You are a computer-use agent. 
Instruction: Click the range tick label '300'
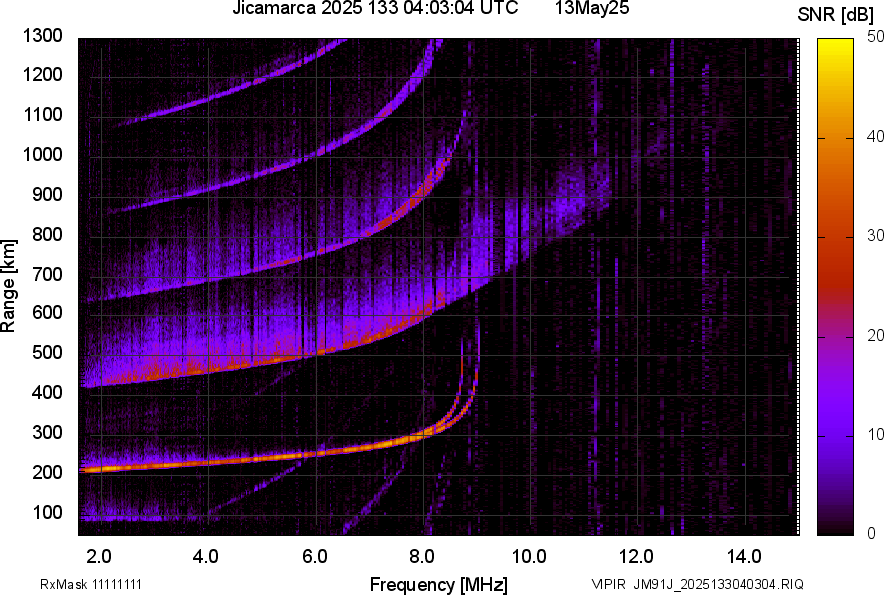pyautogui.click(x=47, y=433)
